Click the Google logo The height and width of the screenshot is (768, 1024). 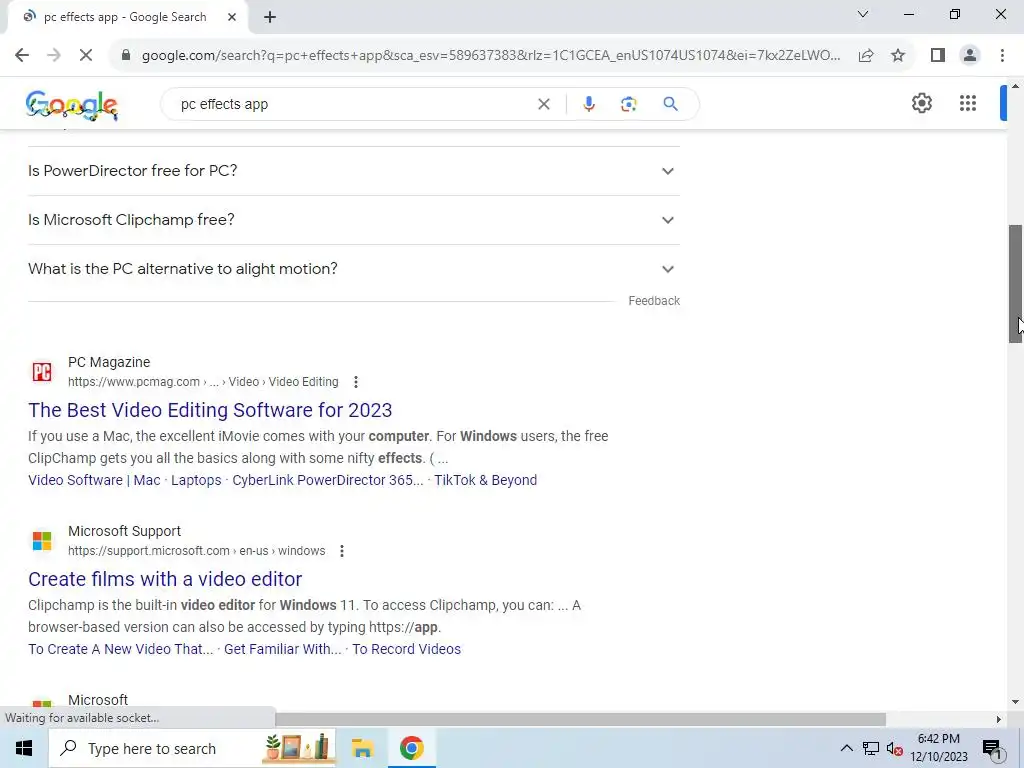click(72, 104)
